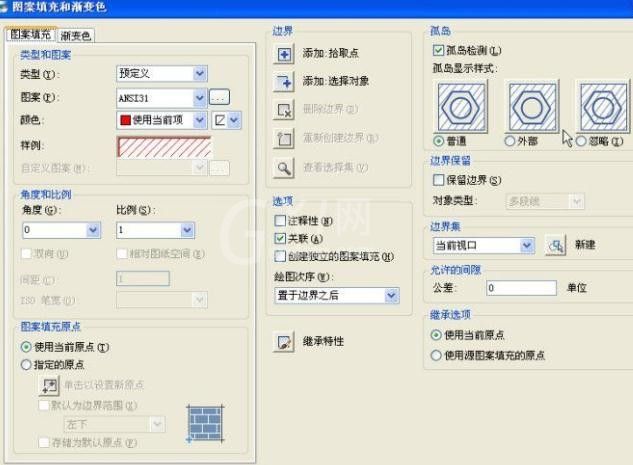Open the 自定义图案 dropdown
Image resolution: width=633 pixels, height=465 pixels.
click(x=162, y=168)
